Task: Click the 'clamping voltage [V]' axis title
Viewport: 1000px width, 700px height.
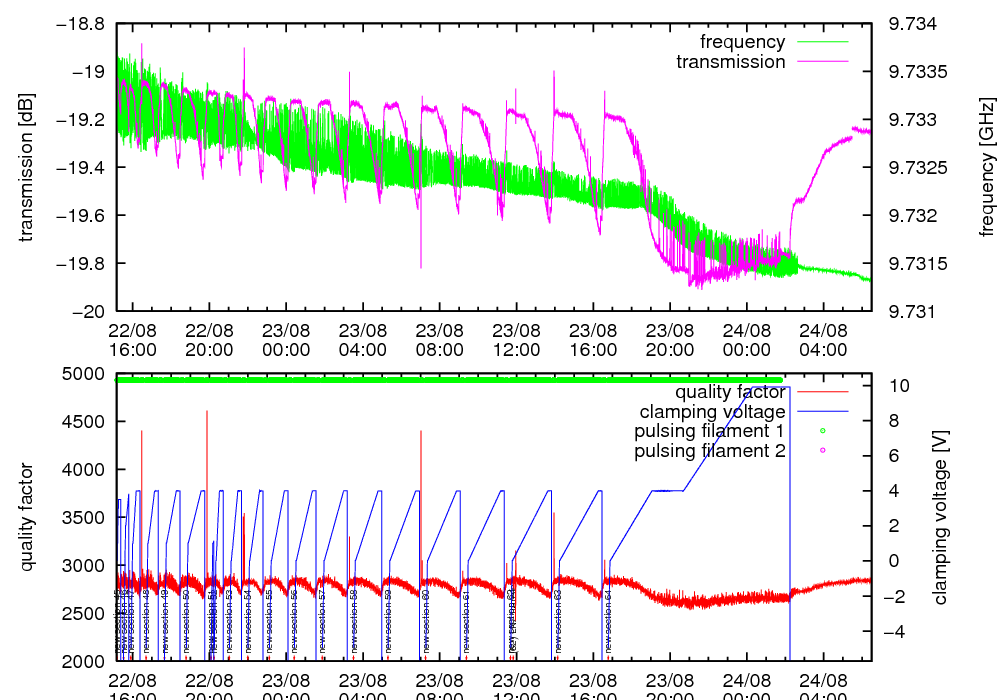Action: 939,517
